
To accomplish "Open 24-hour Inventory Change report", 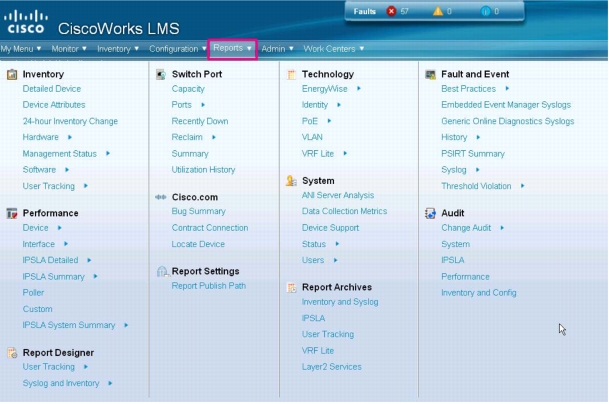I will tap(70, 121).
